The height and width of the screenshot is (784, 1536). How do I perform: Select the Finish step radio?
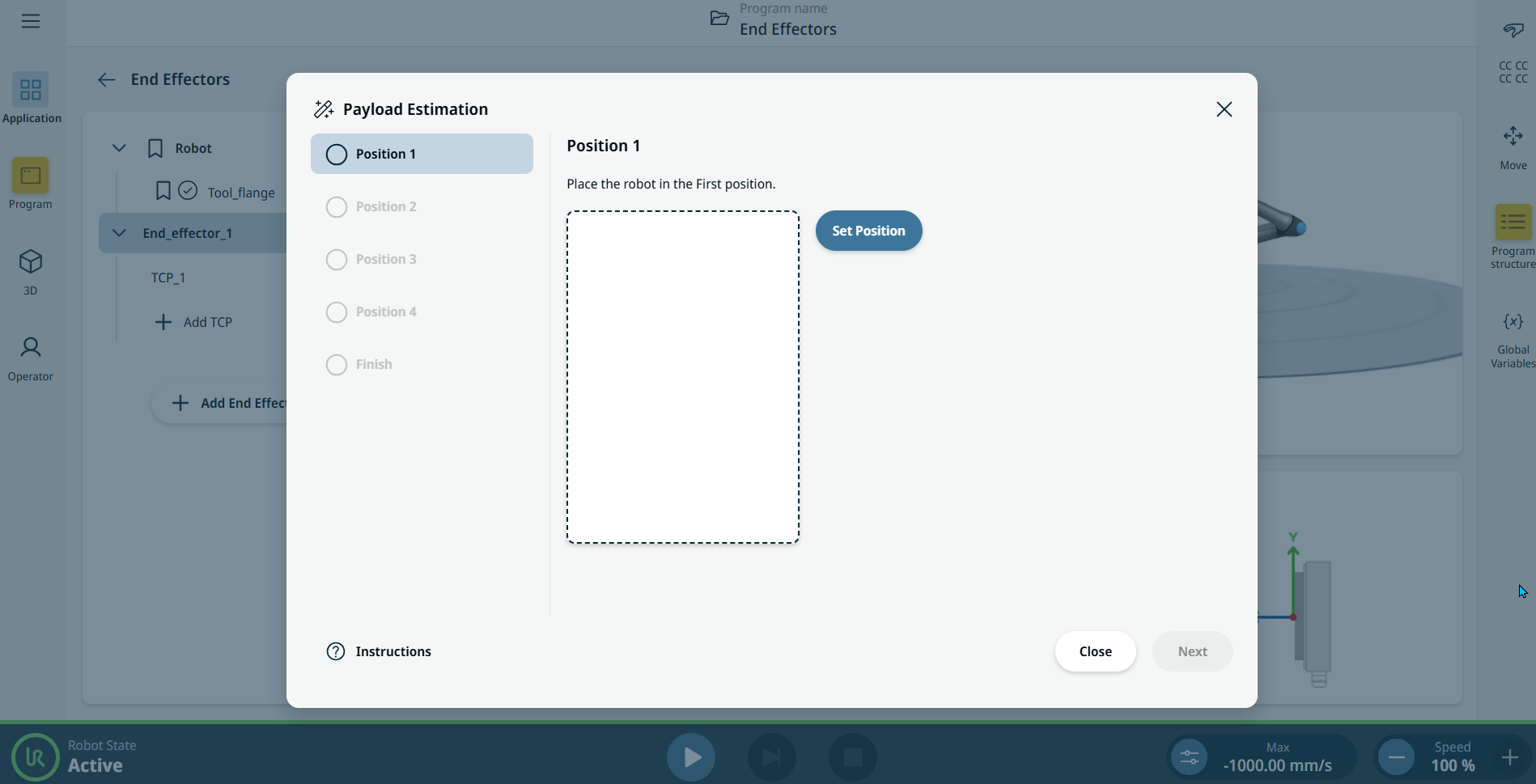click(337, 365)
